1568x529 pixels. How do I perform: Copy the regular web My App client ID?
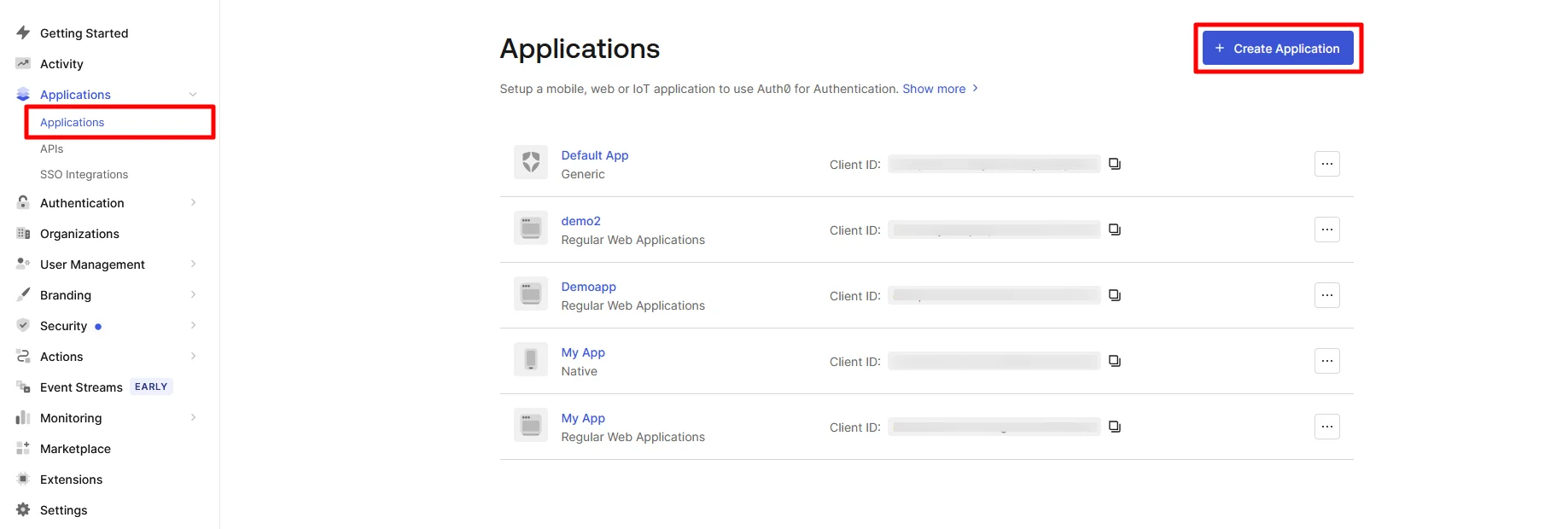pos(1115,427)
